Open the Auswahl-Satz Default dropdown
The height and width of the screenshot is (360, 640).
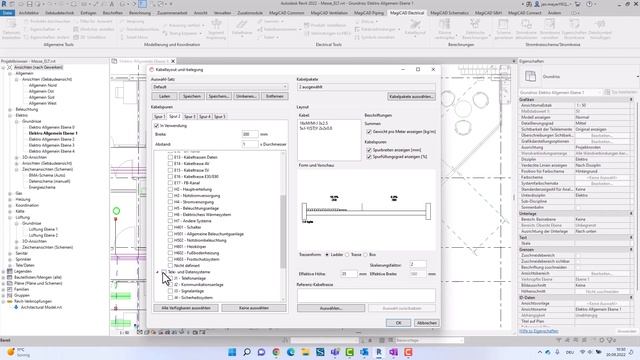[220, 87]
